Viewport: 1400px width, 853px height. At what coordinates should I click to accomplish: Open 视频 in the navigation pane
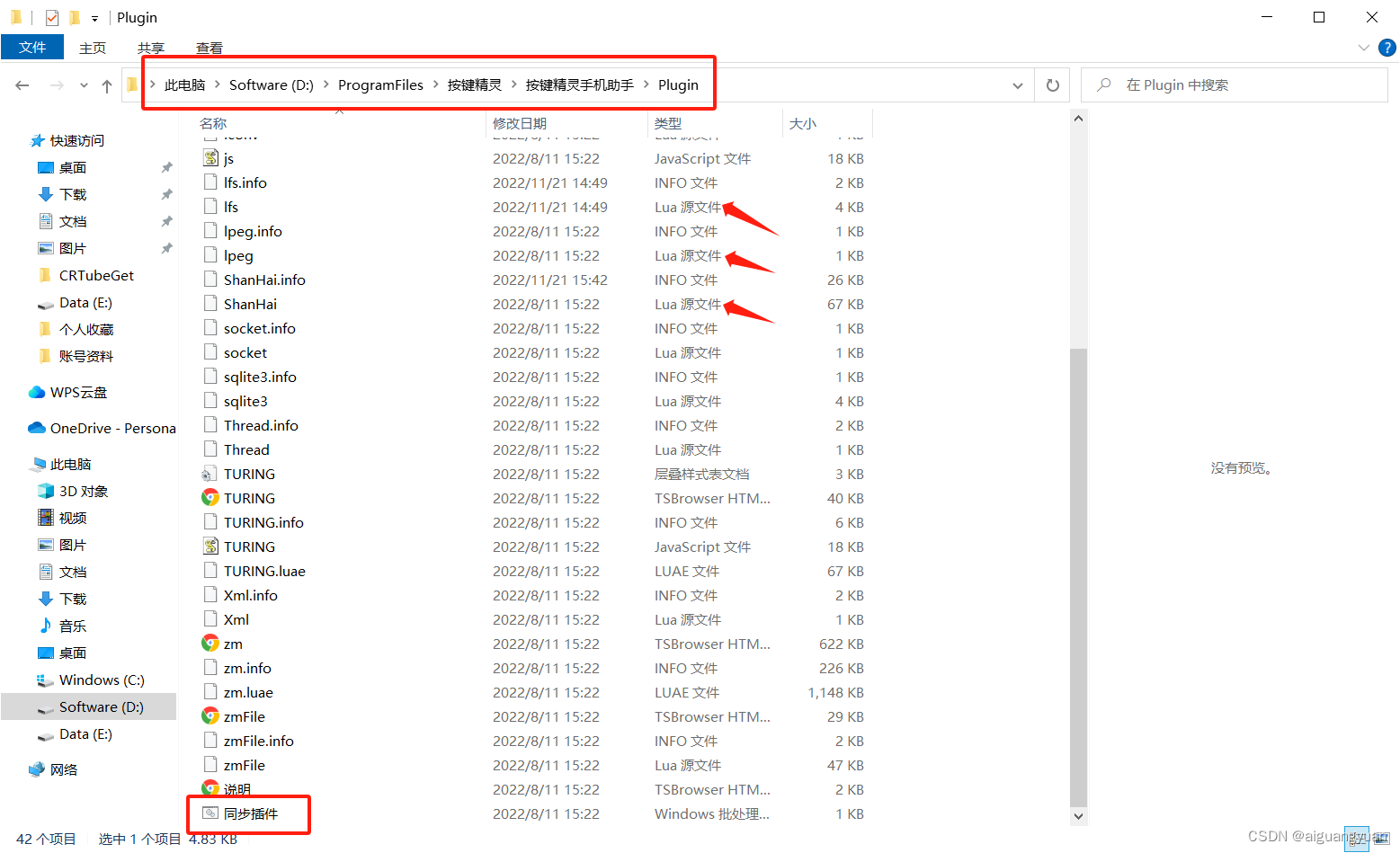tap(73, 519)
